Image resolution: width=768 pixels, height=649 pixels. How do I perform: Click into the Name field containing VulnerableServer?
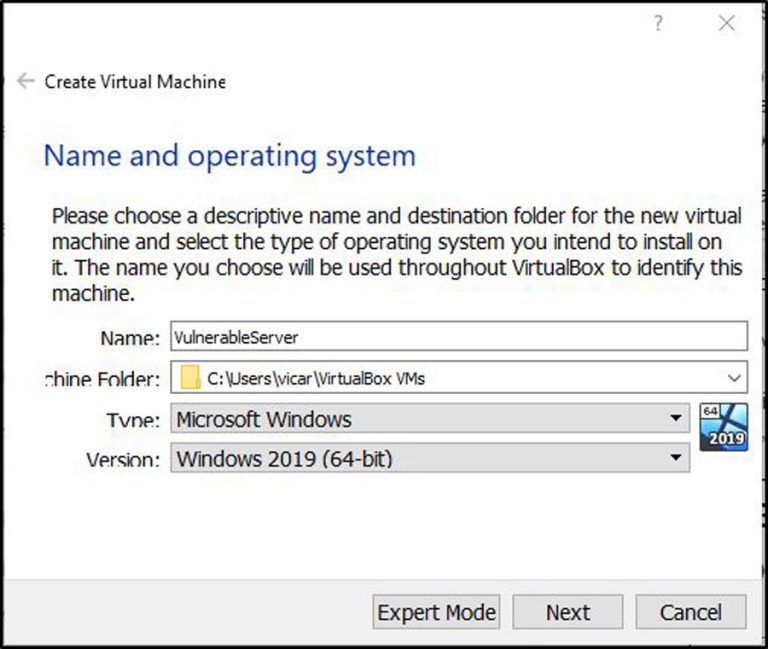pos(458,337)
